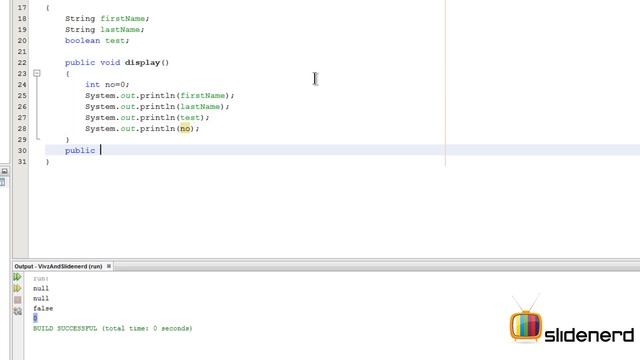The image size is (640, 360).
Task: Click the 'run:' line in Output
Action: (x=41, y=278)
